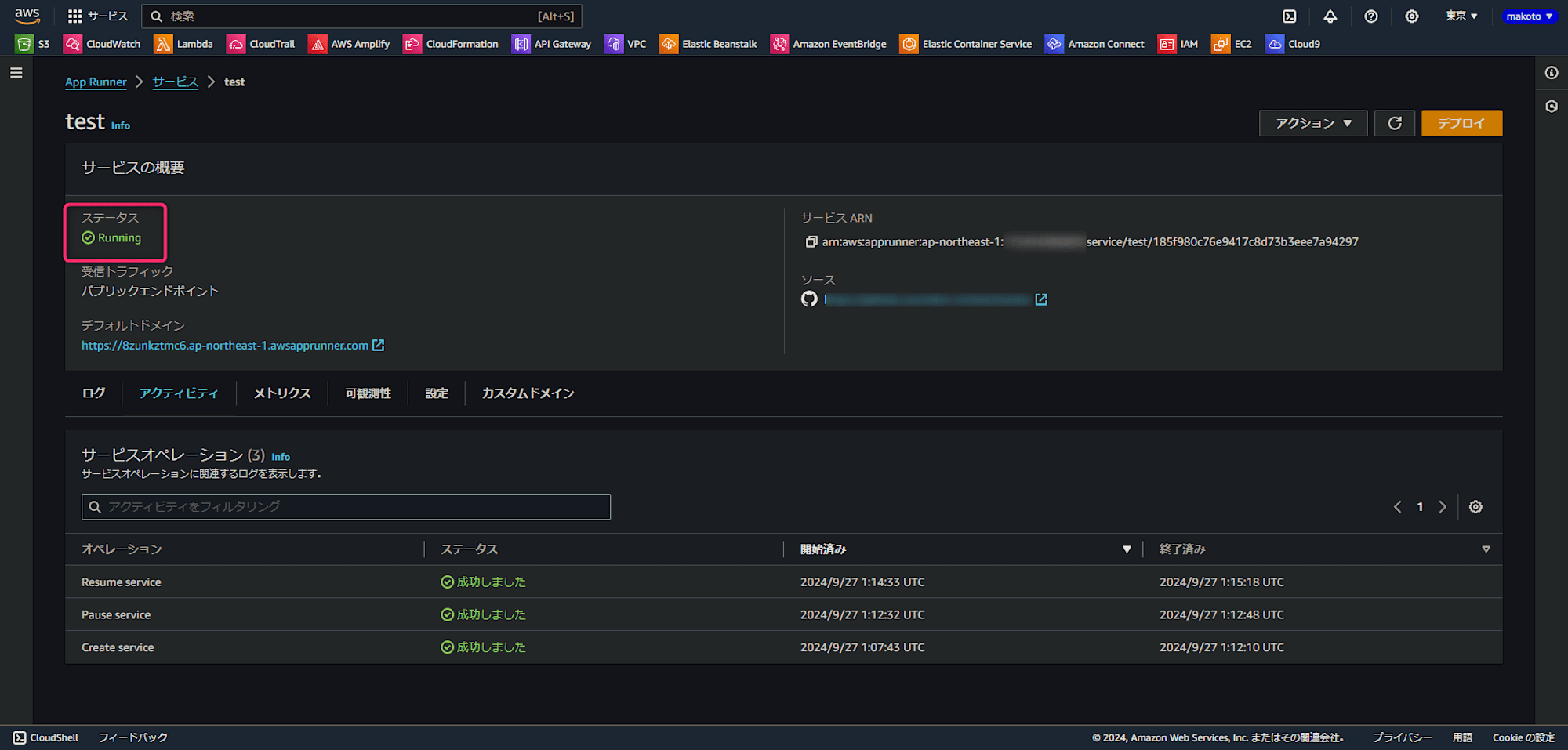Open Info link next to test title
The image size is (1568, 750).
pyautogui.click(x=121, y=125)
